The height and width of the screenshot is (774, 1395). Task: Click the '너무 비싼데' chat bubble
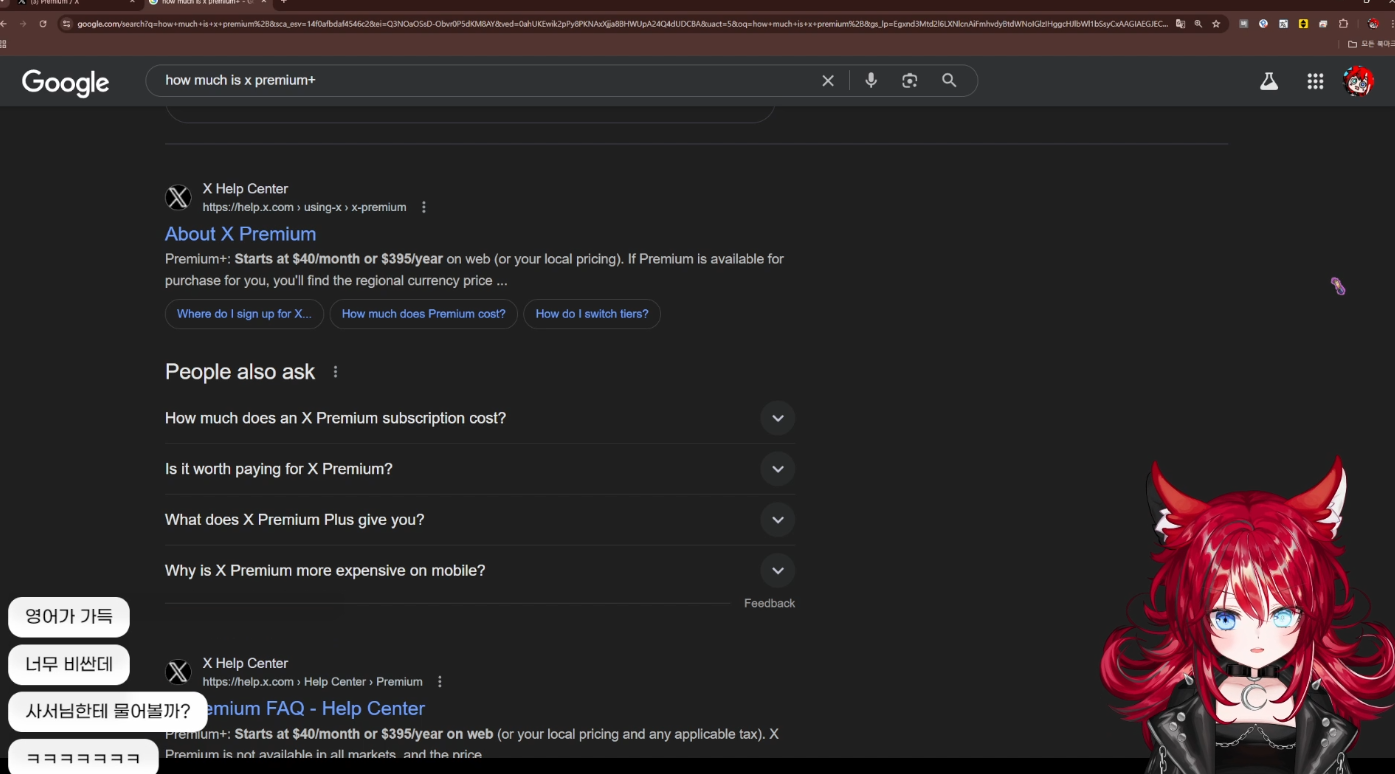tap(69, 664)
